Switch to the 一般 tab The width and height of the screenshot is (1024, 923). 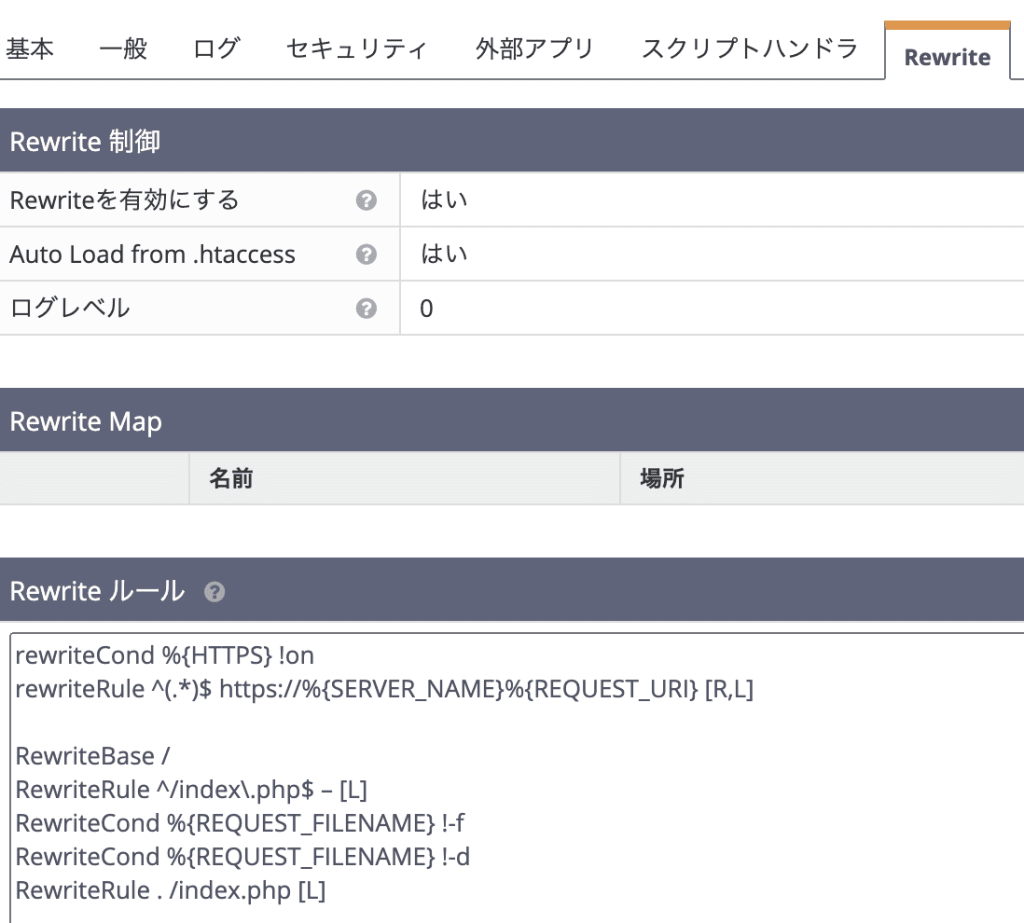click(x=123, y=49)
